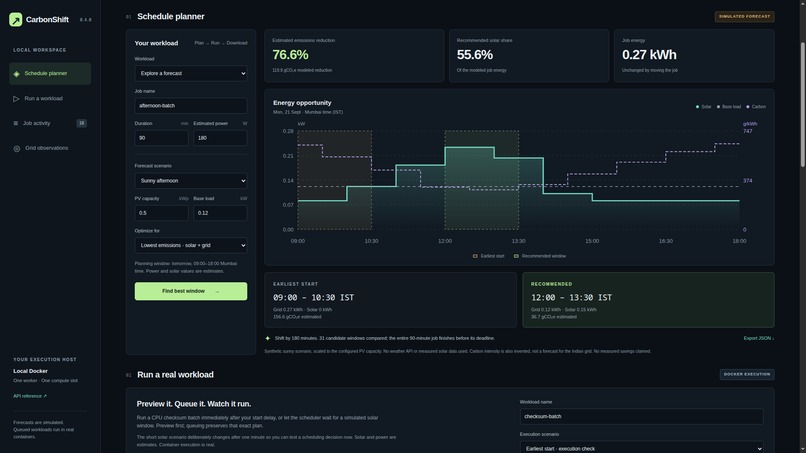Viewport: 806px width, 453px height.
Task: Click the Plan – Run – Download steps text
Action: tap(221, 43)
